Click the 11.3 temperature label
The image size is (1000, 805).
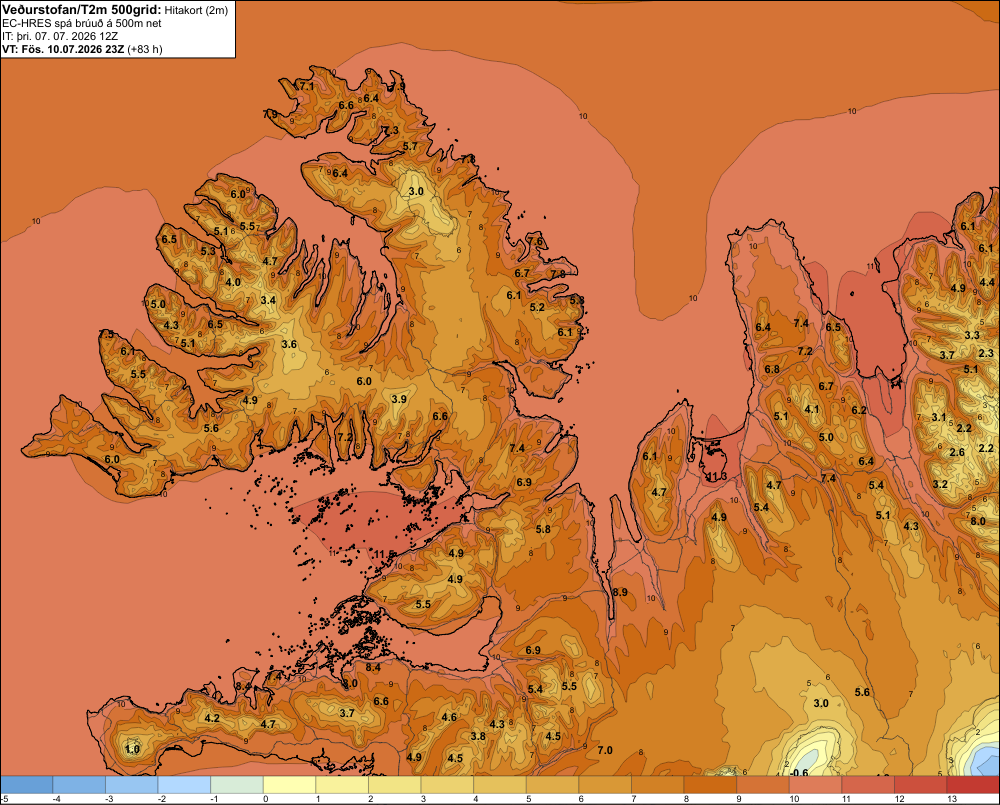717,476
